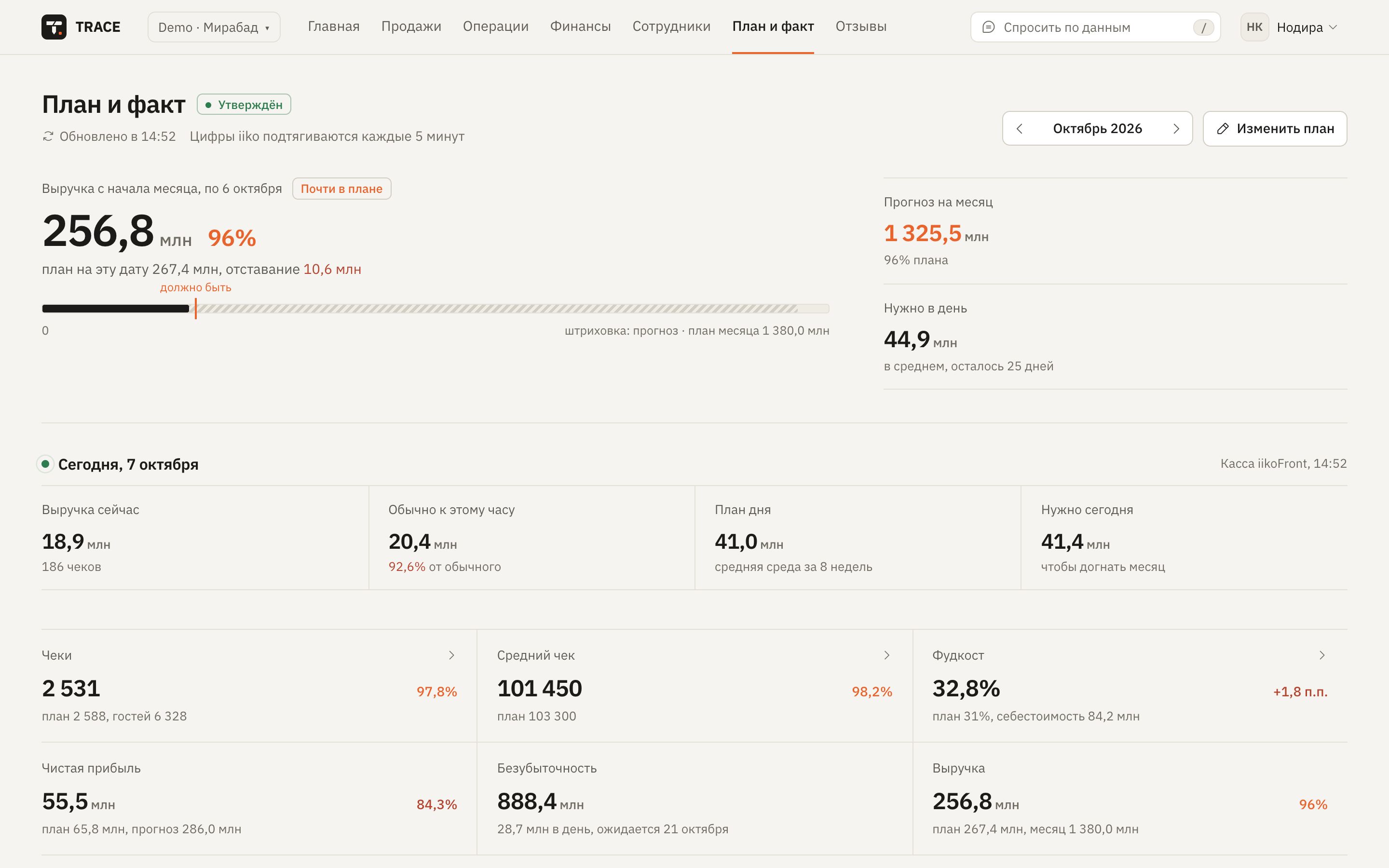Go to the Главная tab
Image resolution: width=1389 pixels, height=868 pixels.
click(333, 27)
